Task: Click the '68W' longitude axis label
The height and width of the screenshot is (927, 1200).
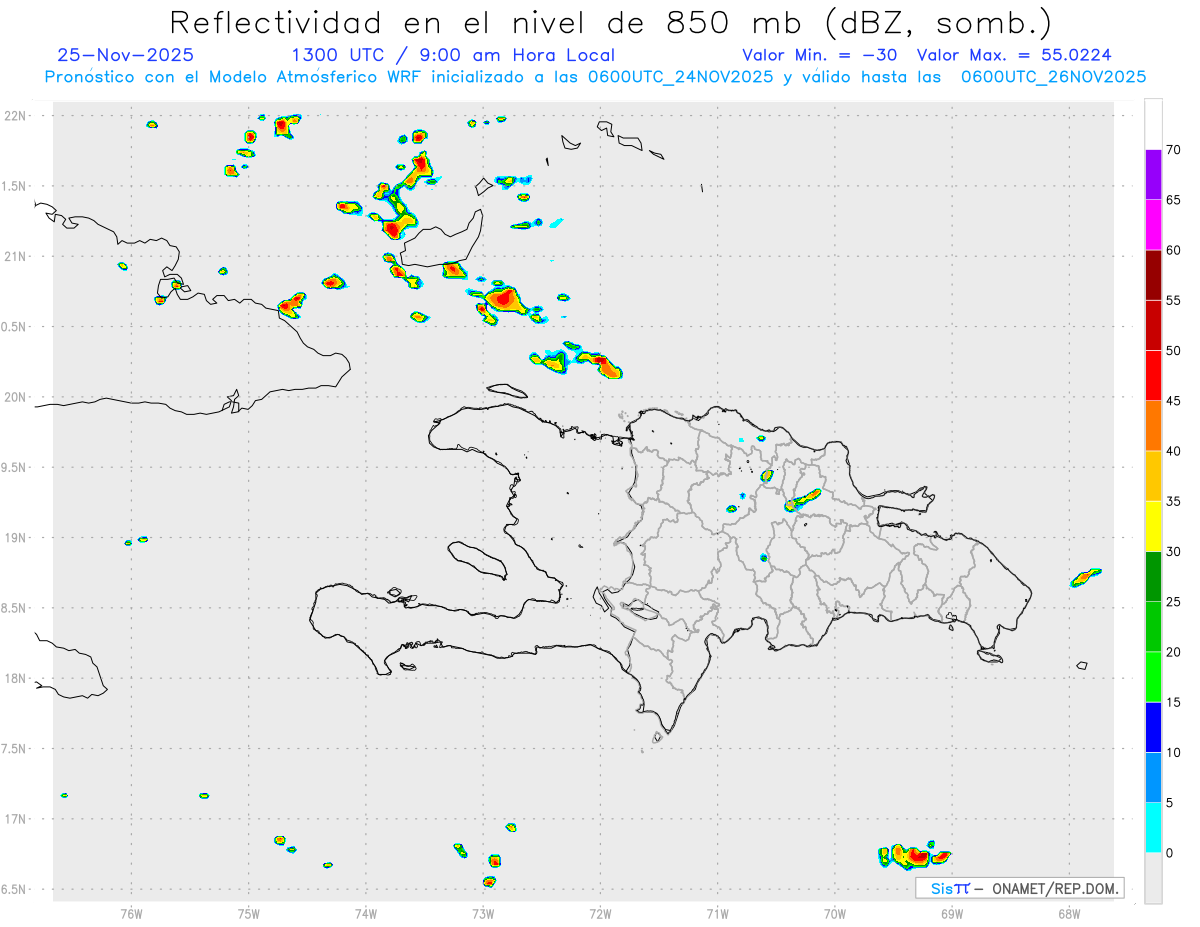Action: pos(1069,913)
